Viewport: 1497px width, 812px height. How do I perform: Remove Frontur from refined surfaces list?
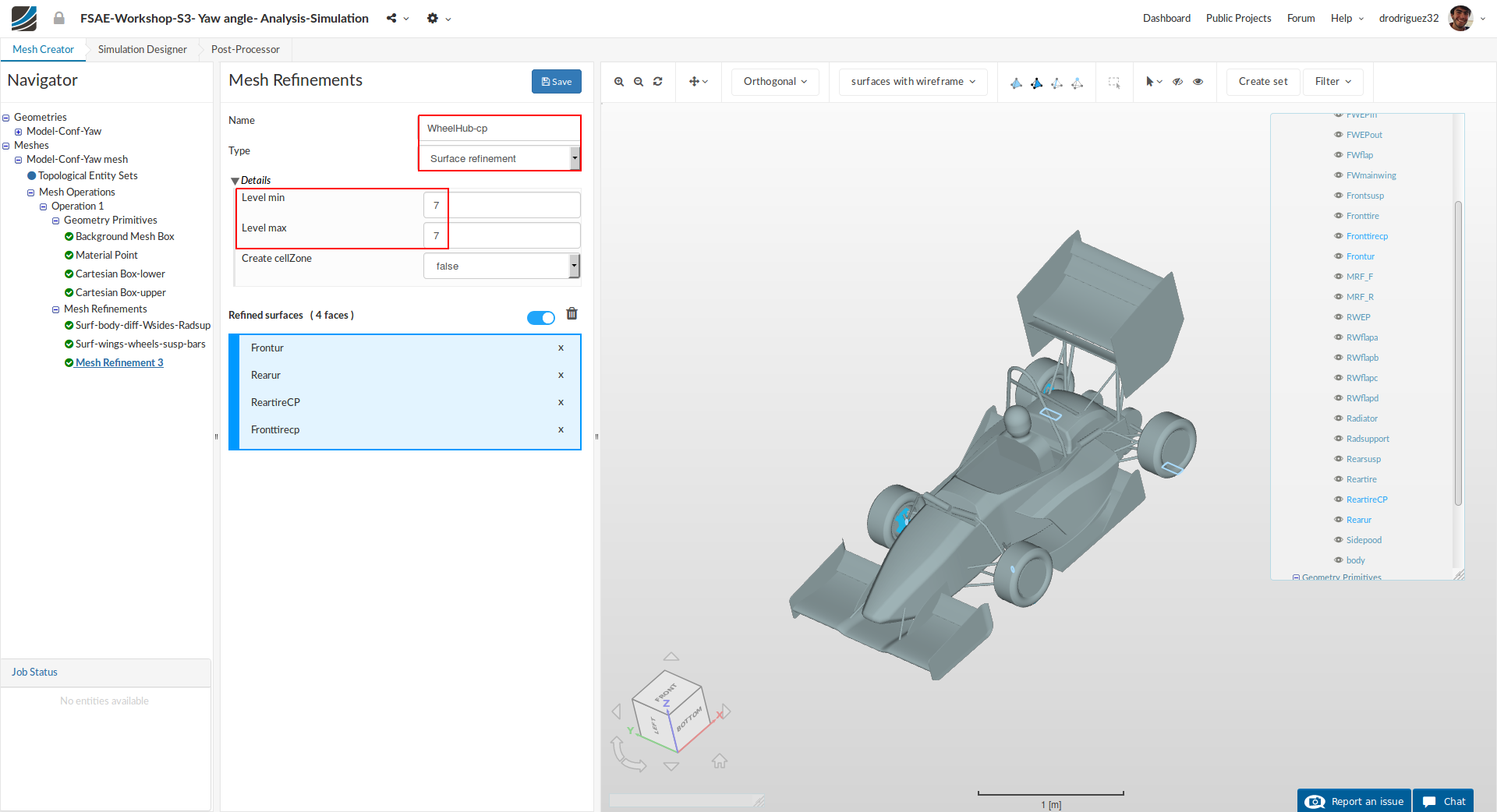[x=561, y=348]
